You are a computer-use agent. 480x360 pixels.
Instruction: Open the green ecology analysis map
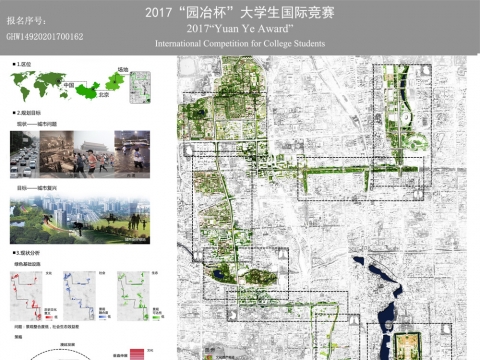tap(133, 296)
